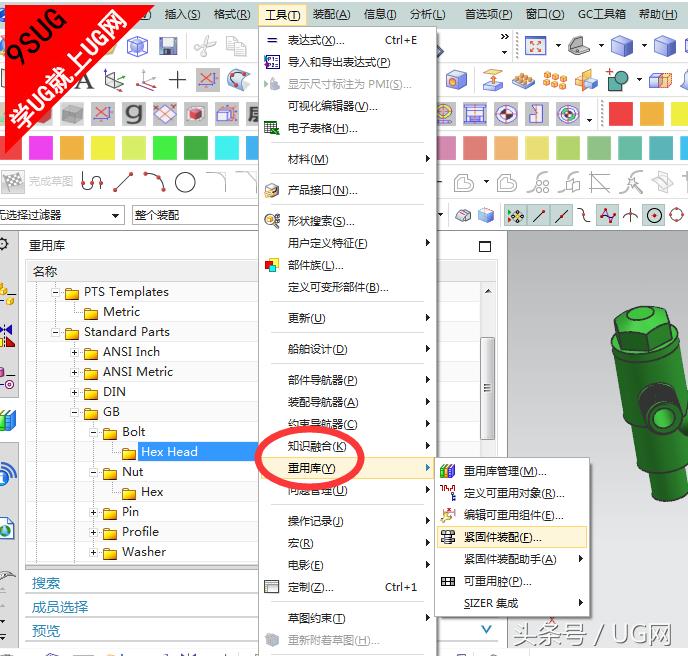The image size is (688, 656).
Task: Expand the Washer folder
Action: [93, 552]
